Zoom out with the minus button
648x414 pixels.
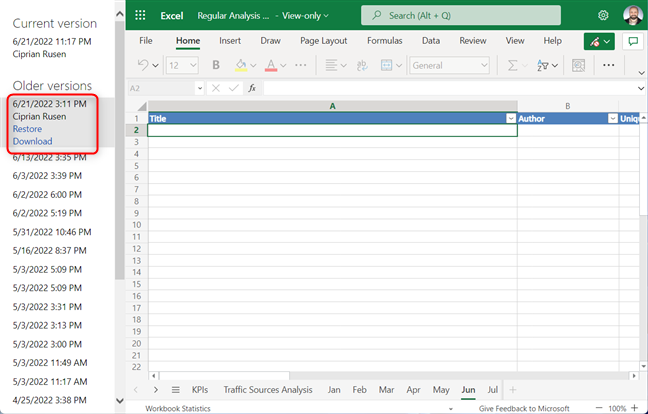(x=599, y=408)
